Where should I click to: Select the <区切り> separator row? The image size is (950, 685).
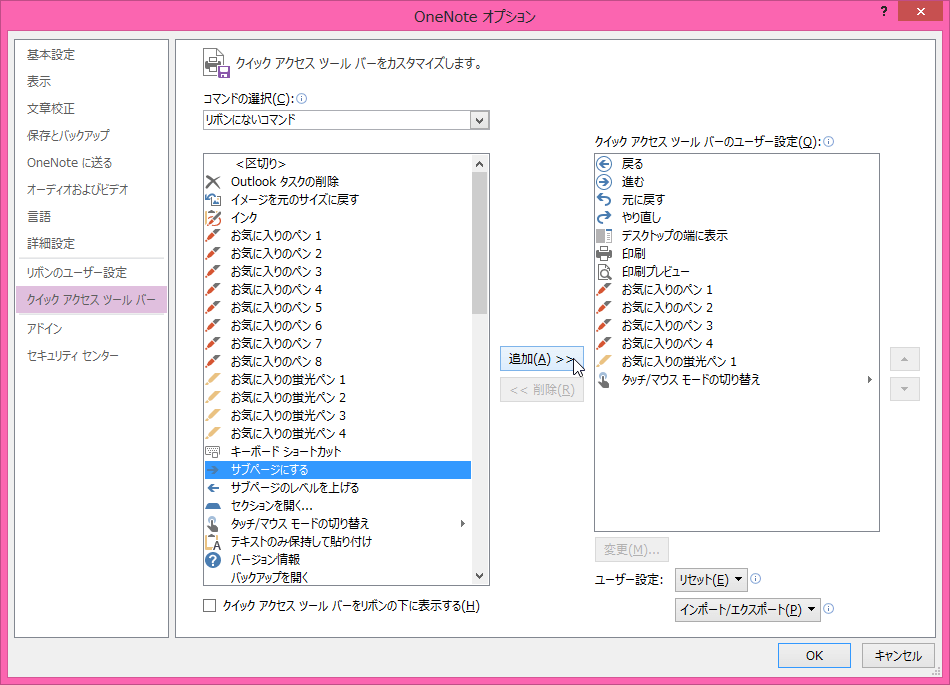pos(337,164)
